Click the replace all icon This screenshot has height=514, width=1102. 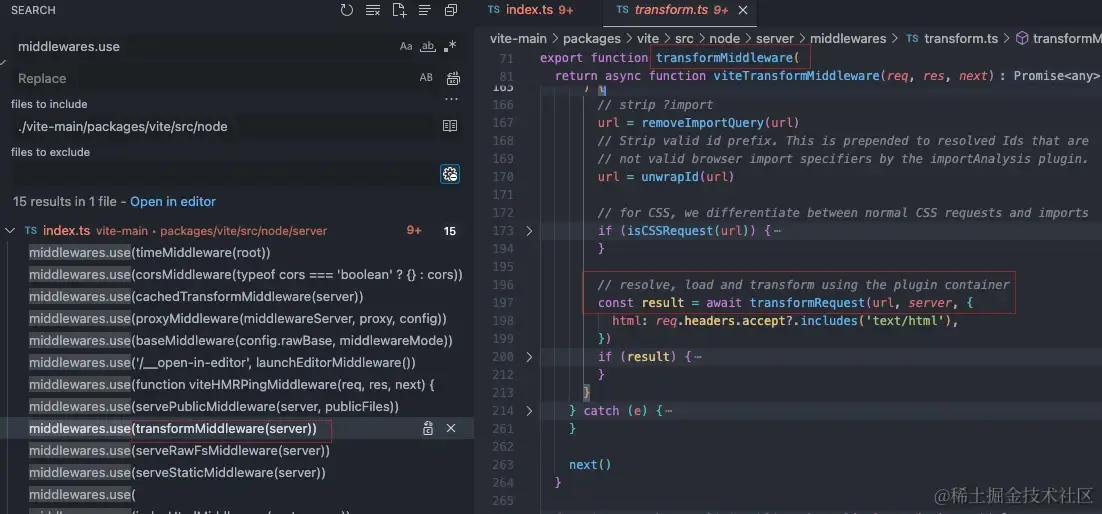(x=454, y=78)
